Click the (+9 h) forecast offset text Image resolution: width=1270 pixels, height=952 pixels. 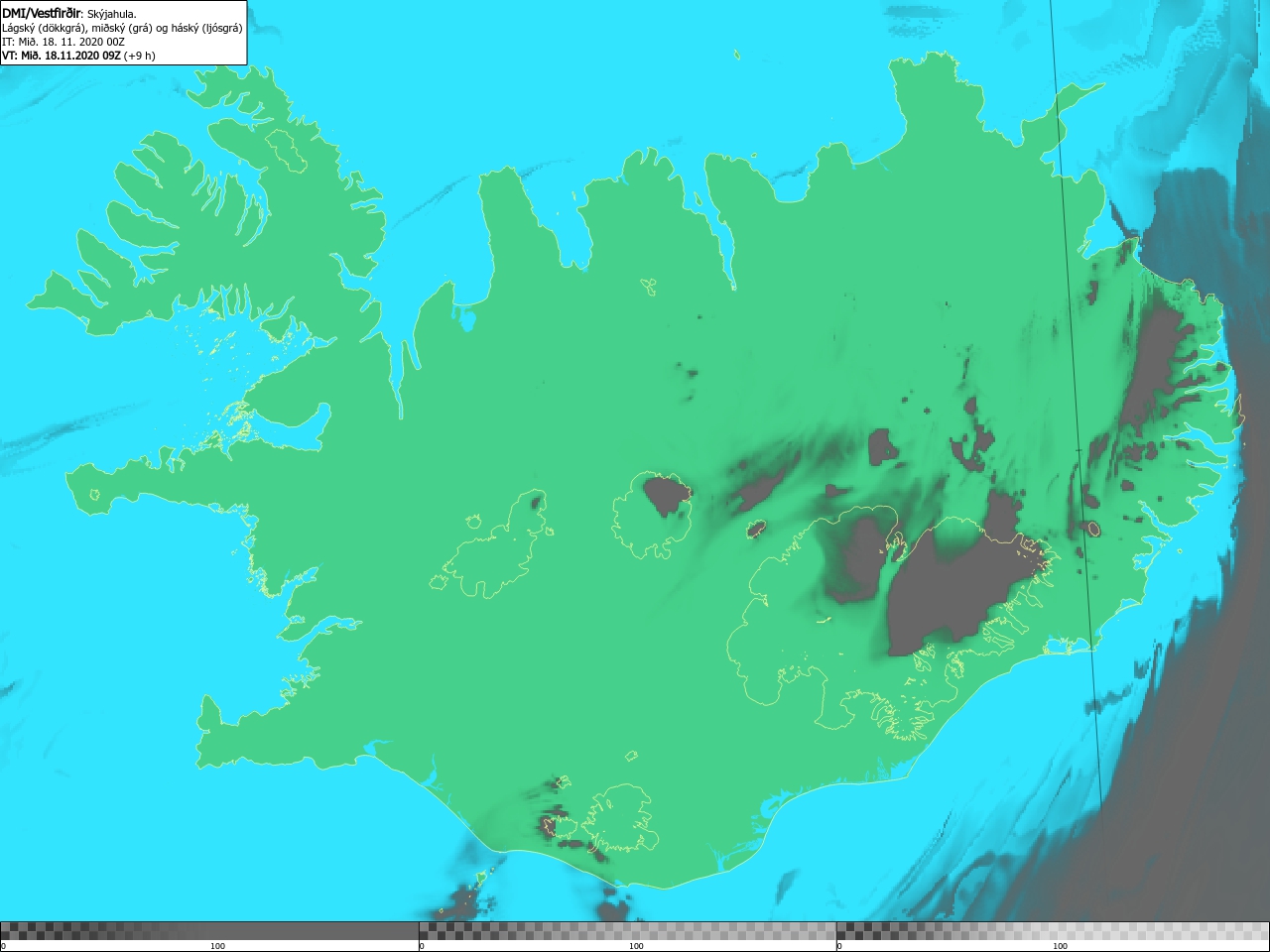click(x=140, y=56)
